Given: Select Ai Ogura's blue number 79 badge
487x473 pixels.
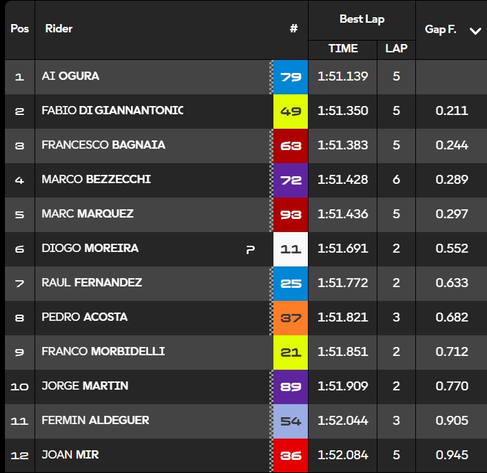Looking at the screenshot, I should tap(291, 77).
